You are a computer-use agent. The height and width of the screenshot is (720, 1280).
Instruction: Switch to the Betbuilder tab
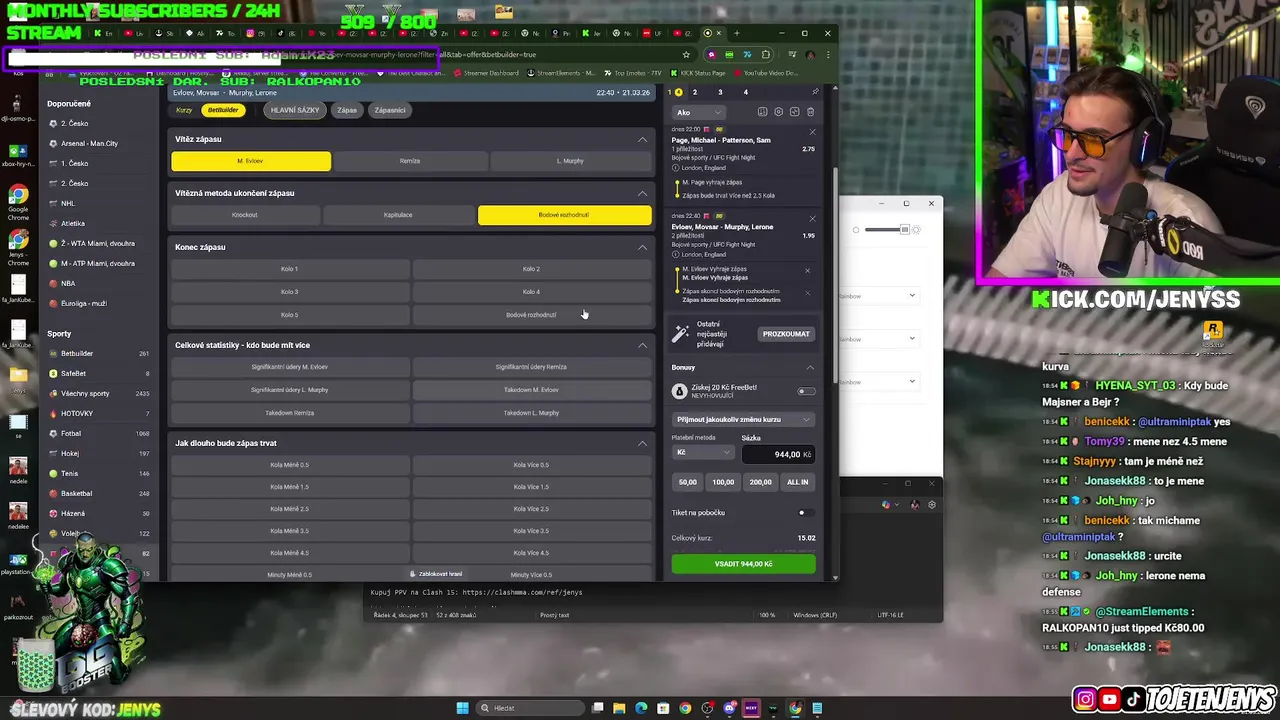coord(223,110)
